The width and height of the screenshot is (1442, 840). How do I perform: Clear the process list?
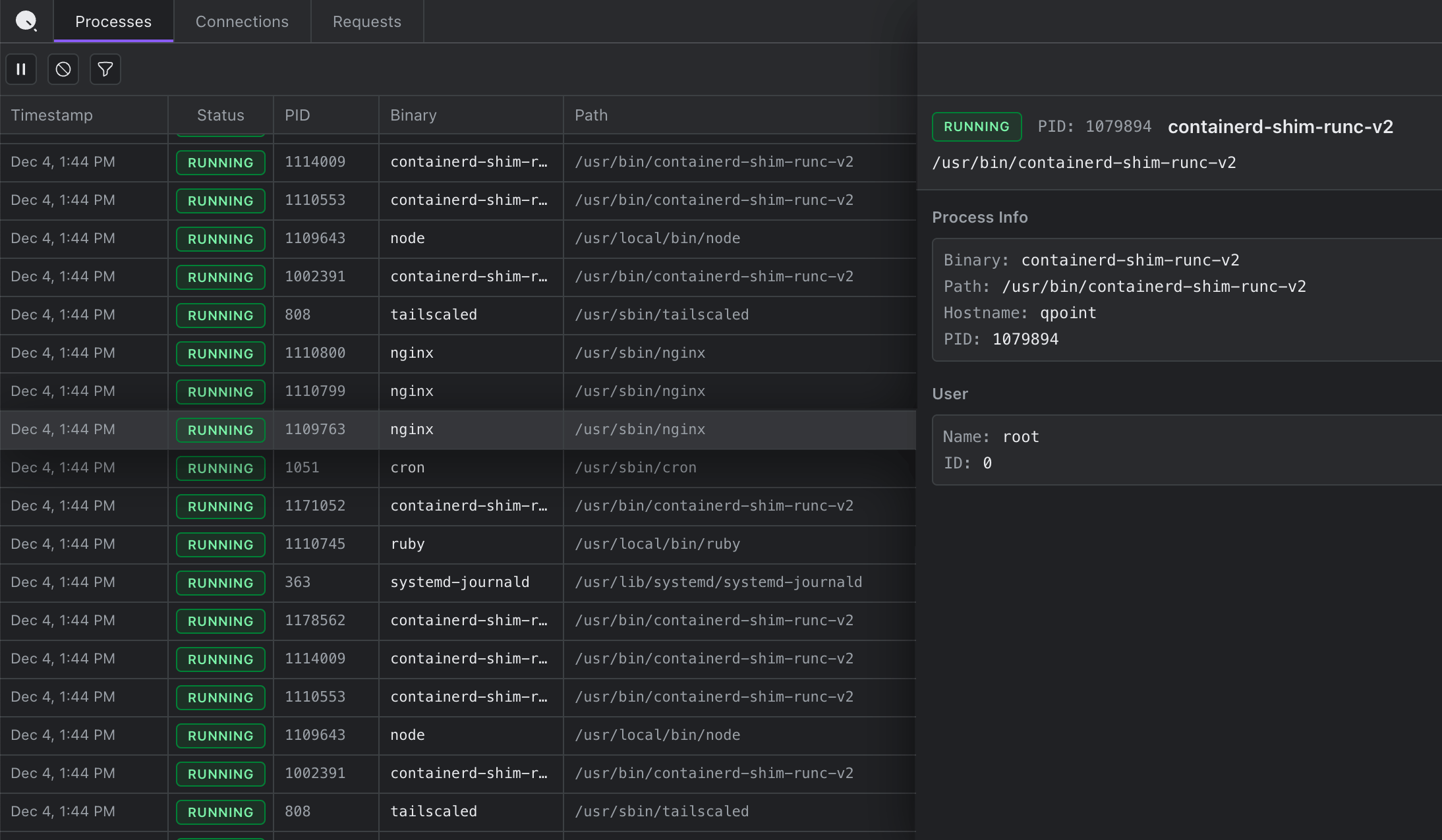pyautogui.click(x=63, y=69)
